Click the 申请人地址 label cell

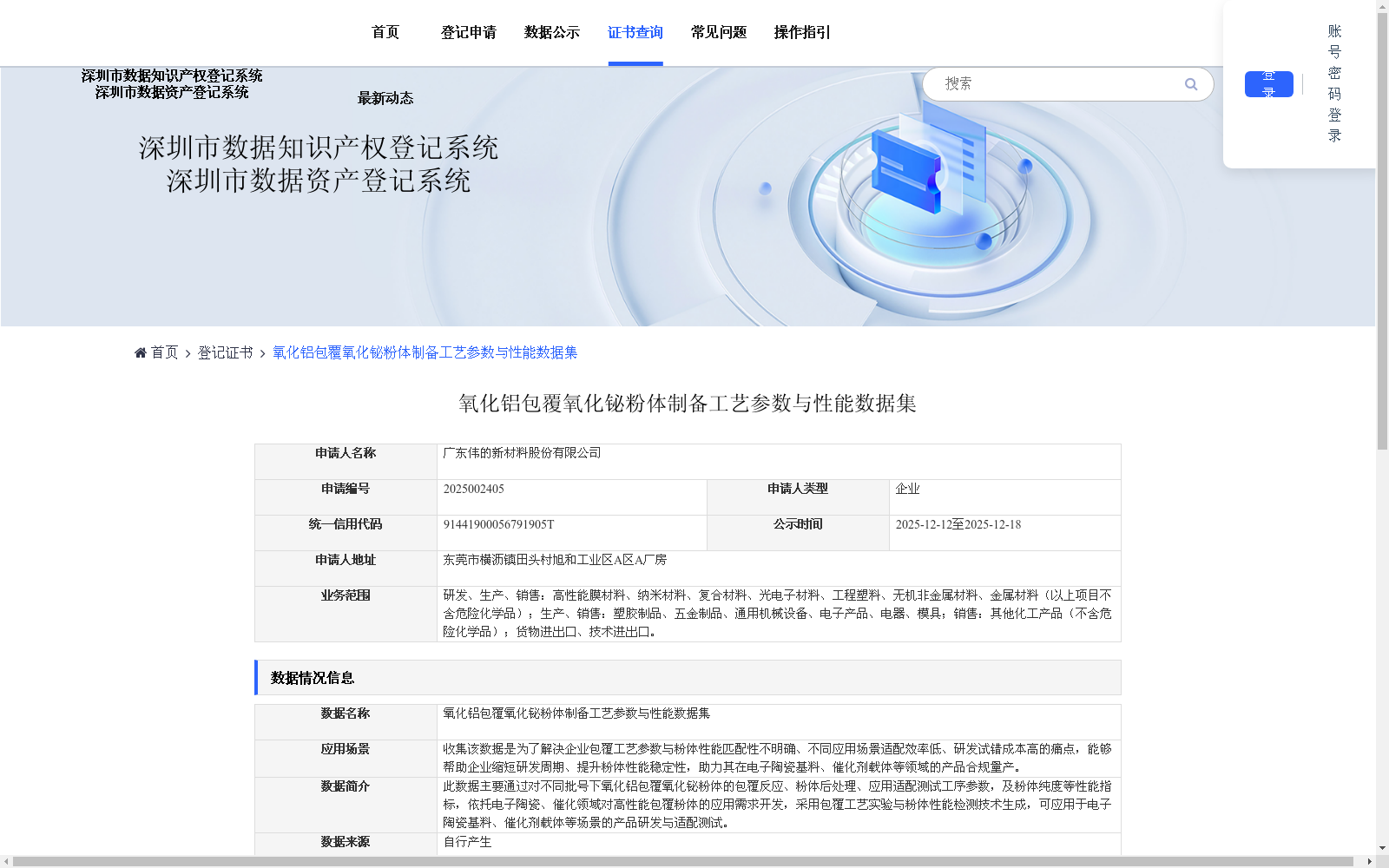[346, 569]
